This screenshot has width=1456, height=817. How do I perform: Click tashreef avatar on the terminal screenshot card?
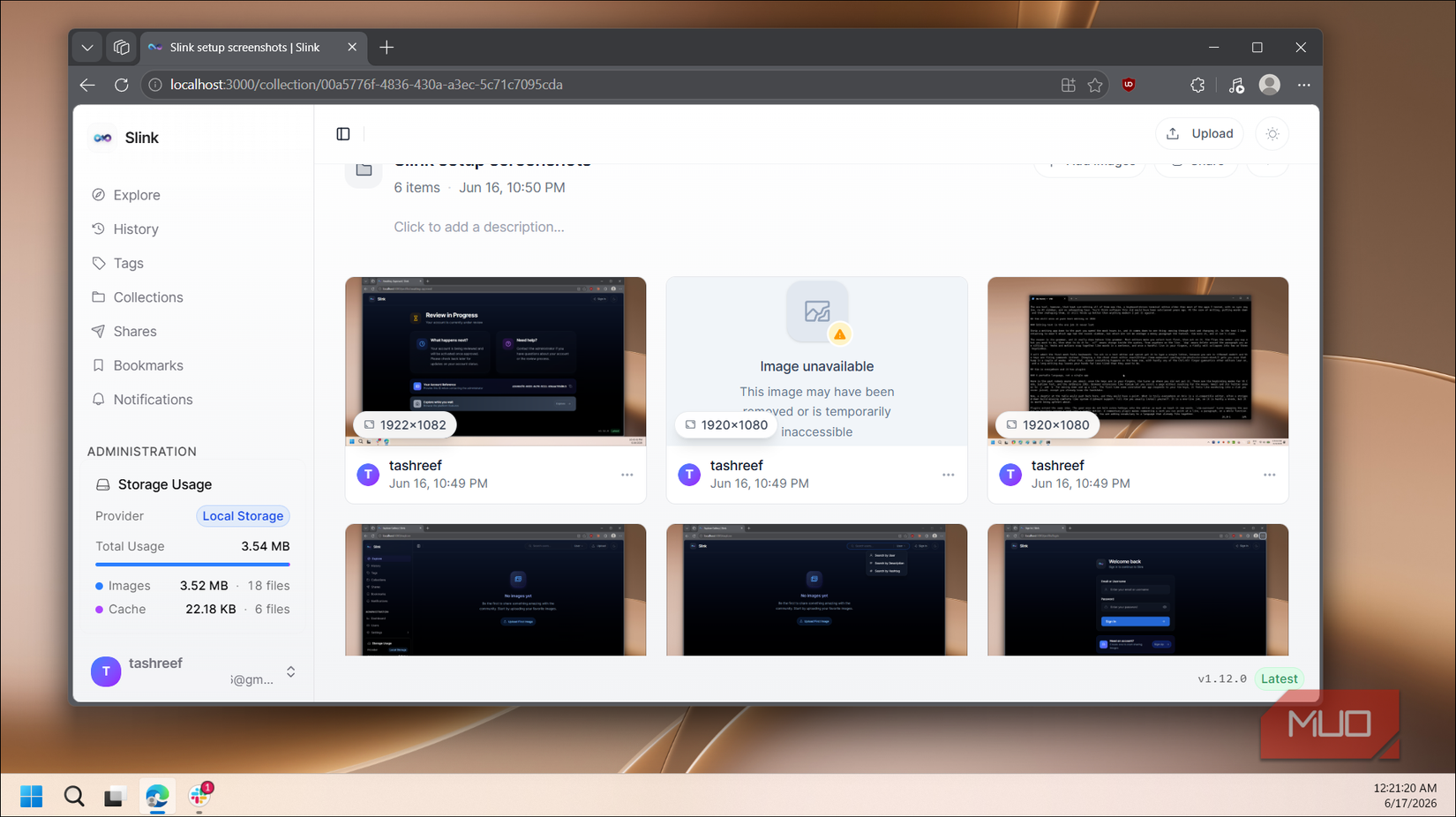[1010, 475]
